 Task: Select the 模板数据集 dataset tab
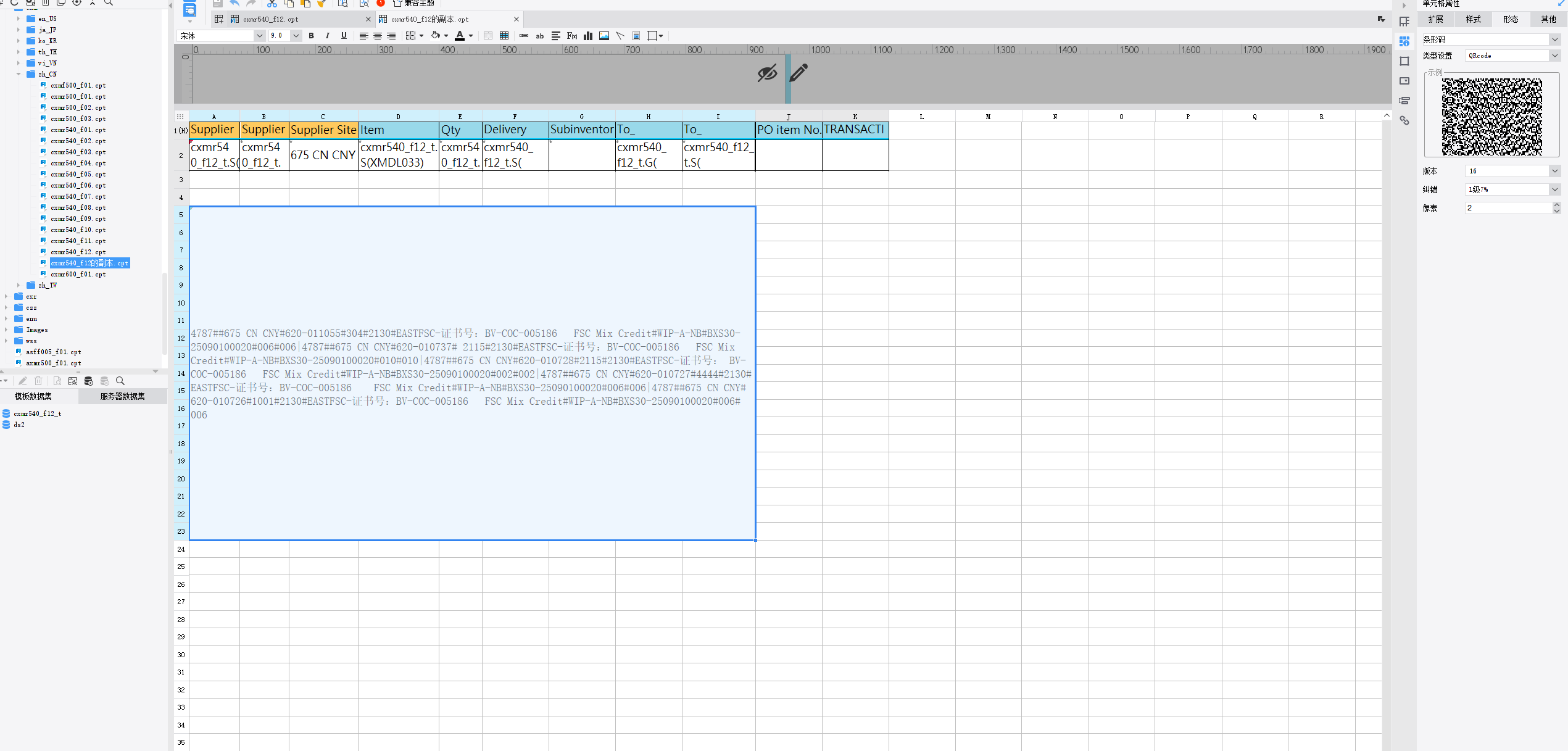tap(33, 396)
